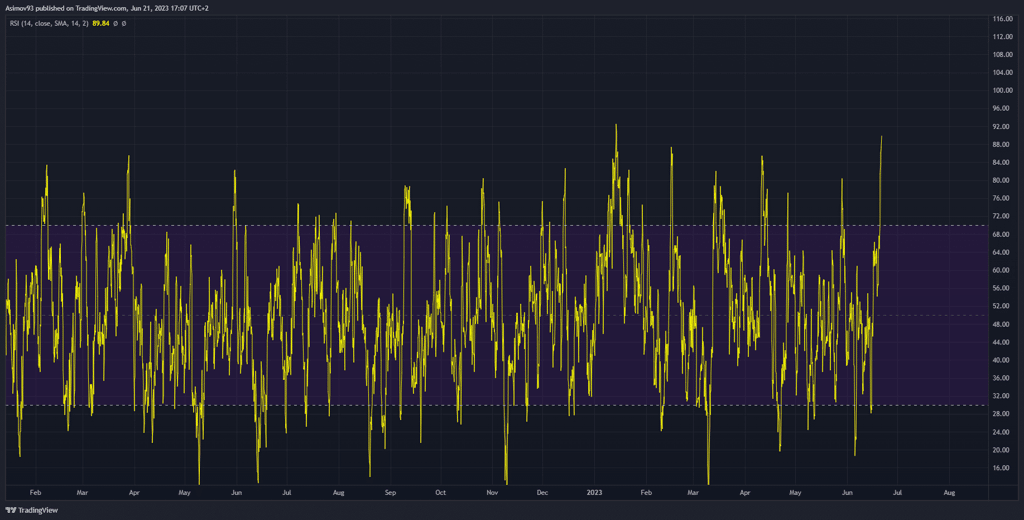Click the 92.00 scale label

click(x=1002, y=127)
